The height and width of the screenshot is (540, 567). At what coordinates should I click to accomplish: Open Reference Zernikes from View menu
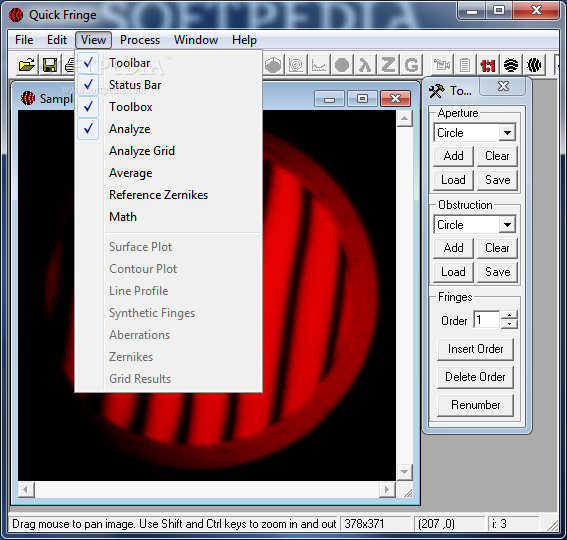[x=169, y=195]
